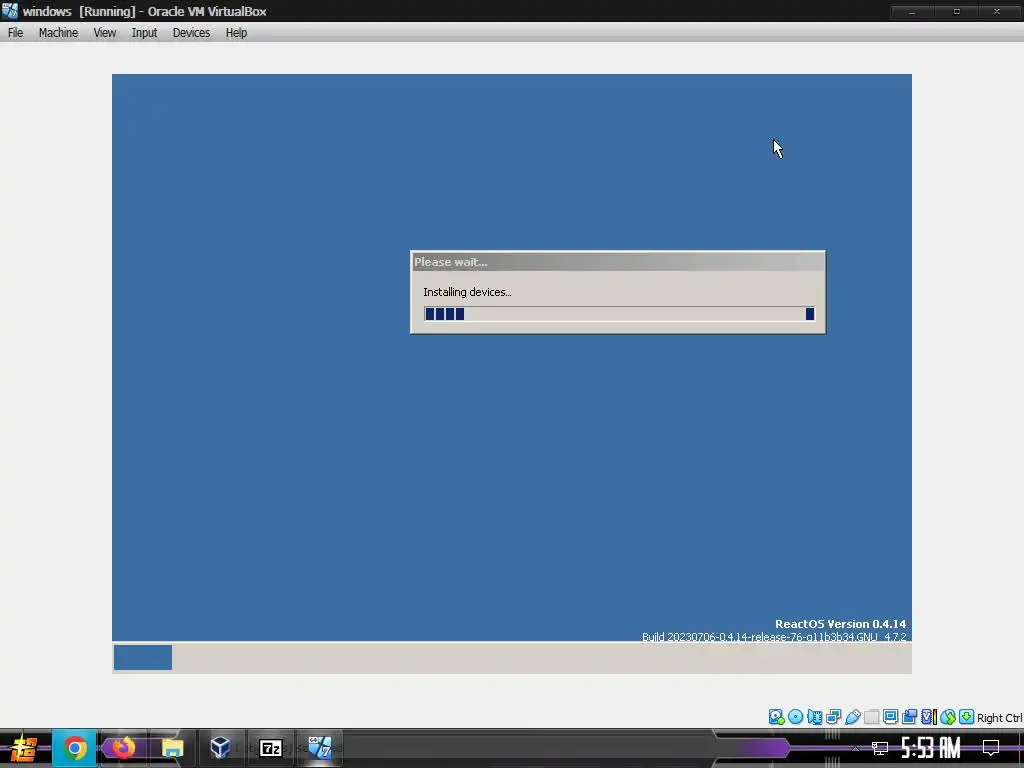Open the Help menu
The width and height of the screenshot is (1024, 768).
tap(236, 33)
